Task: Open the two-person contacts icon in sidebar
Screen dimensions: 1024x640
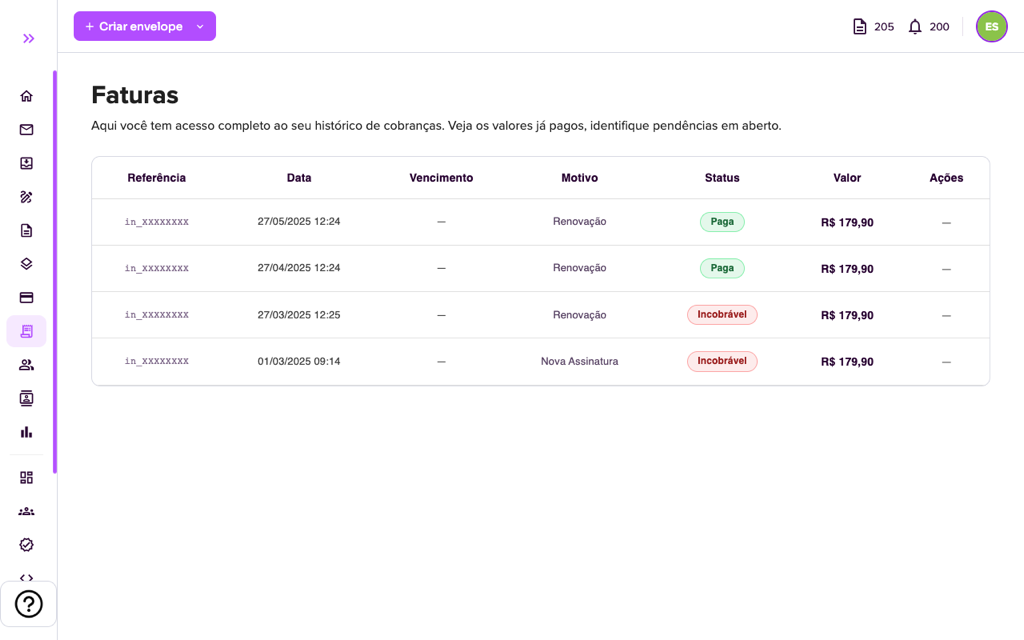Action: (x=26, y=365)
